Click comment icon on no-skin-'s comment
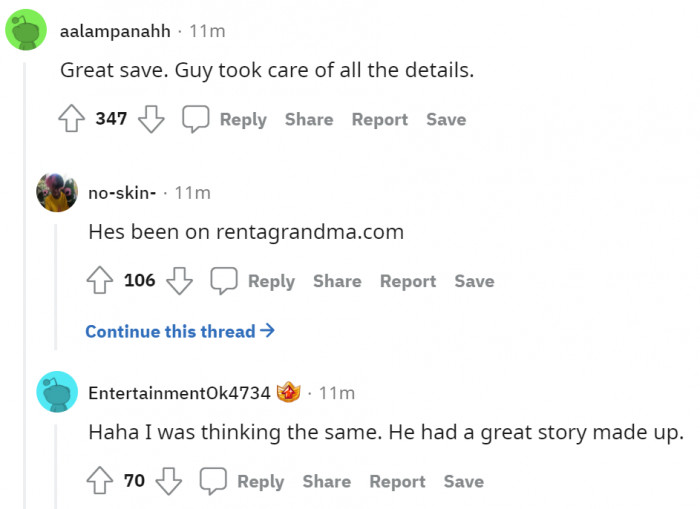The height and width of the screenshot is (509, 700). click(224, 281)
